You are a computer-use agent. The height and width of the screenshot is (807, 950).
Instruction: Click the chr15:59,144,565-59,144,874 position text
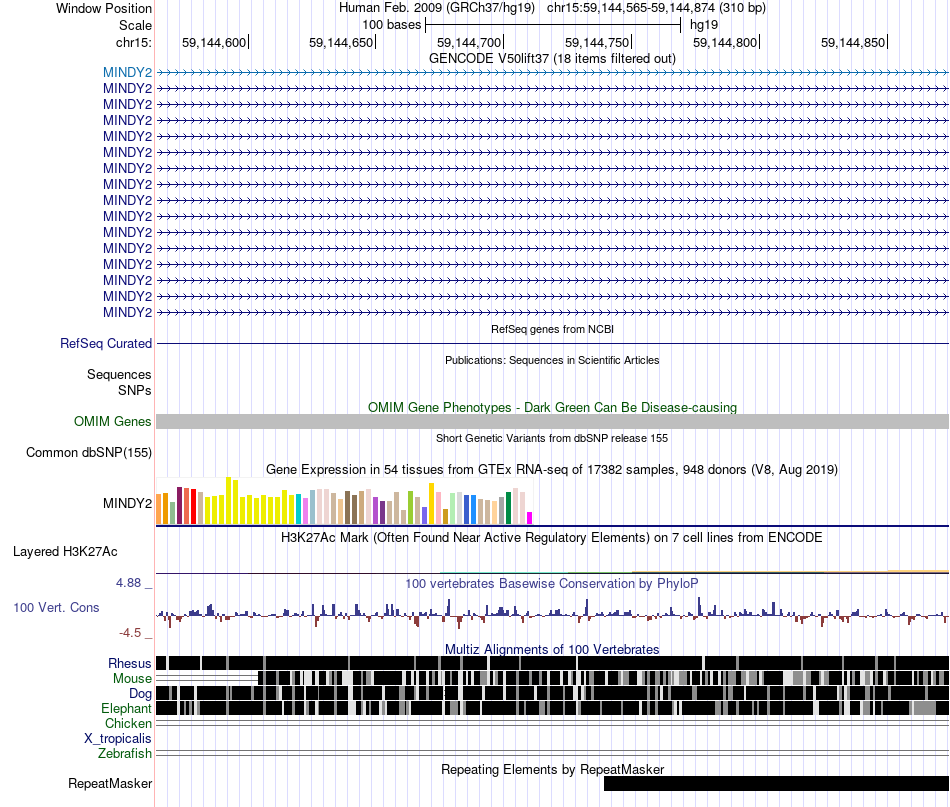click(x=656, y=8)
